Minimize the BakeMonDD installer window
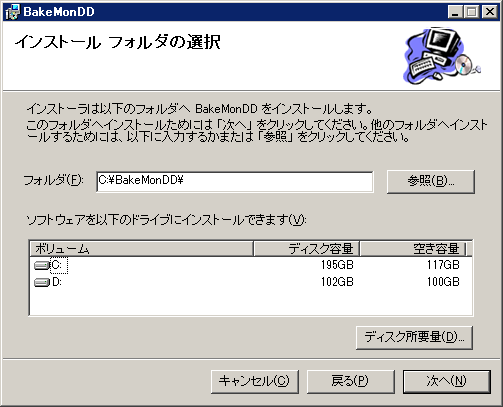503x407 pixels. point(455,12)
